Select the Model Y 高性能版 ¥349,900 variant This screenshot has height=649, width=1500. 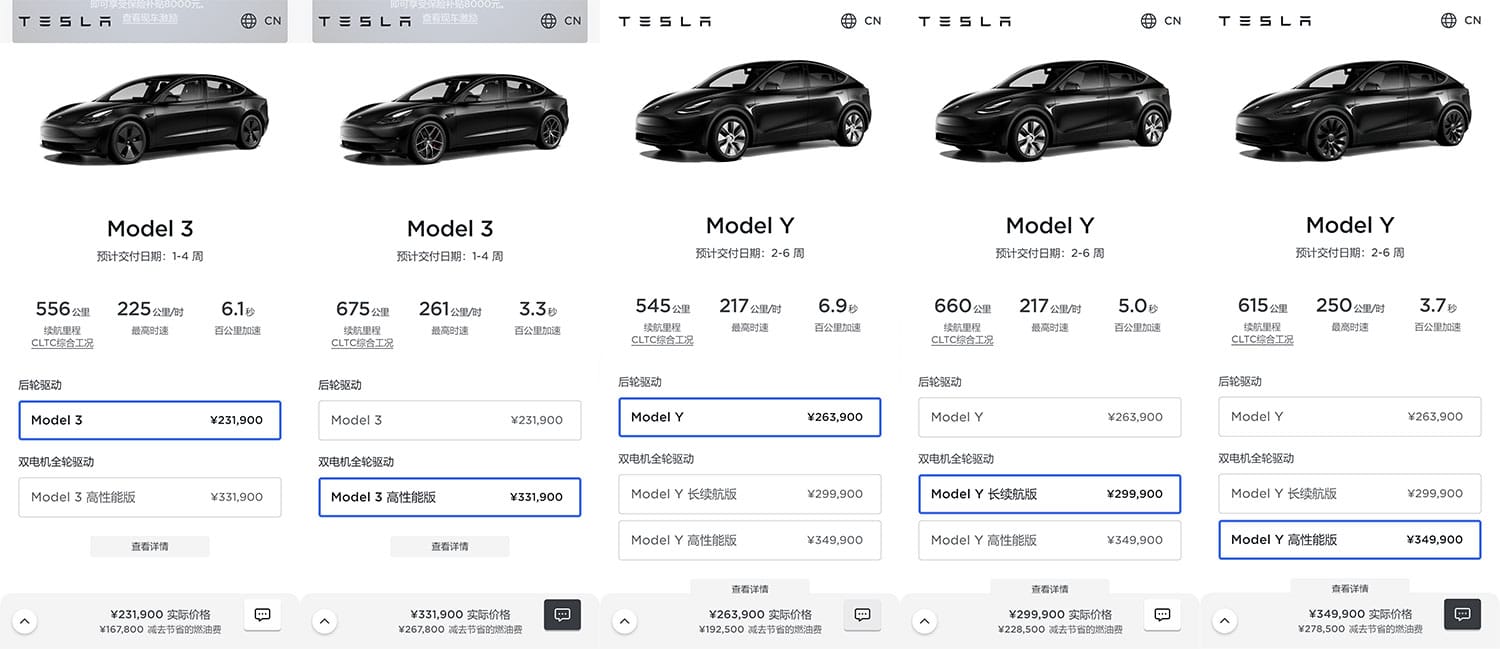click(1349, 539)
